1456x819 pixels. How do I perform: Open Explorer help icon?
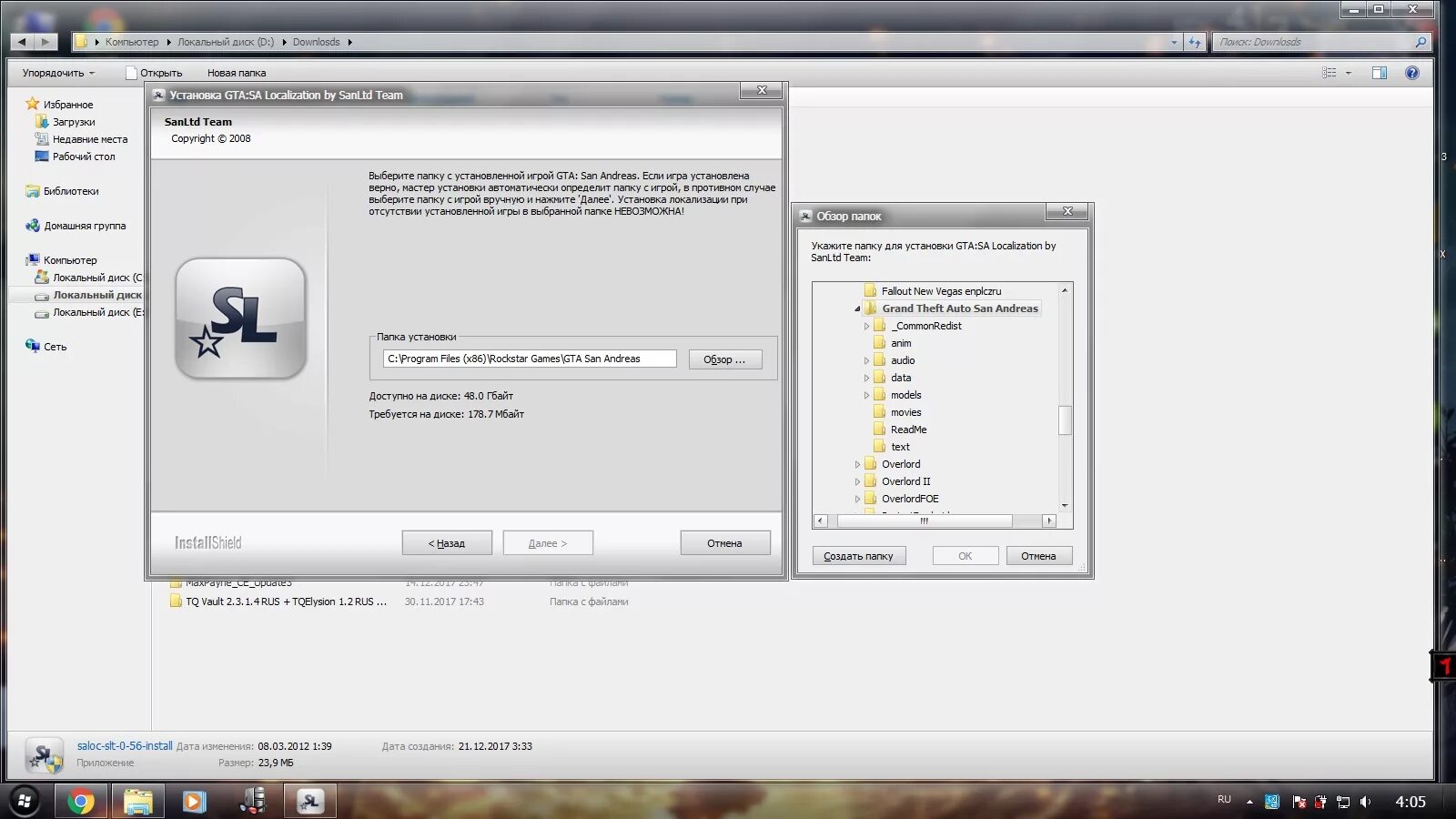coord(1412,73)
